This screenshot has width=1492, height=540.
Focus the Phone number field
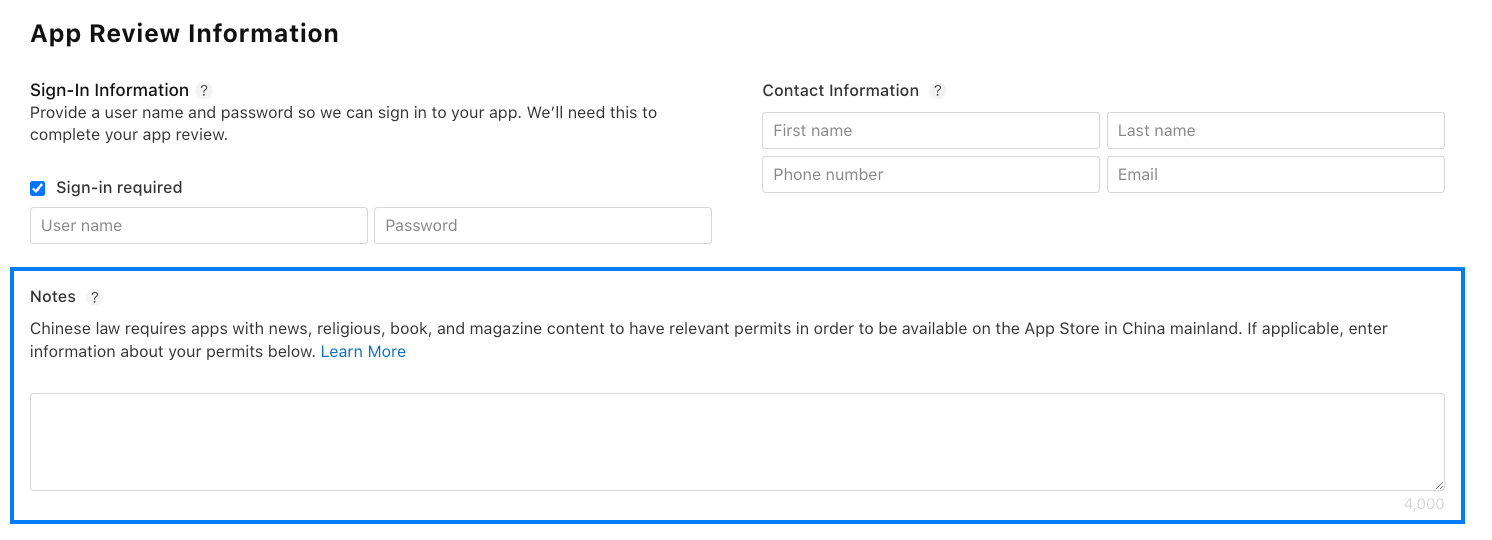pyautogui.click(x=931, y=174)
